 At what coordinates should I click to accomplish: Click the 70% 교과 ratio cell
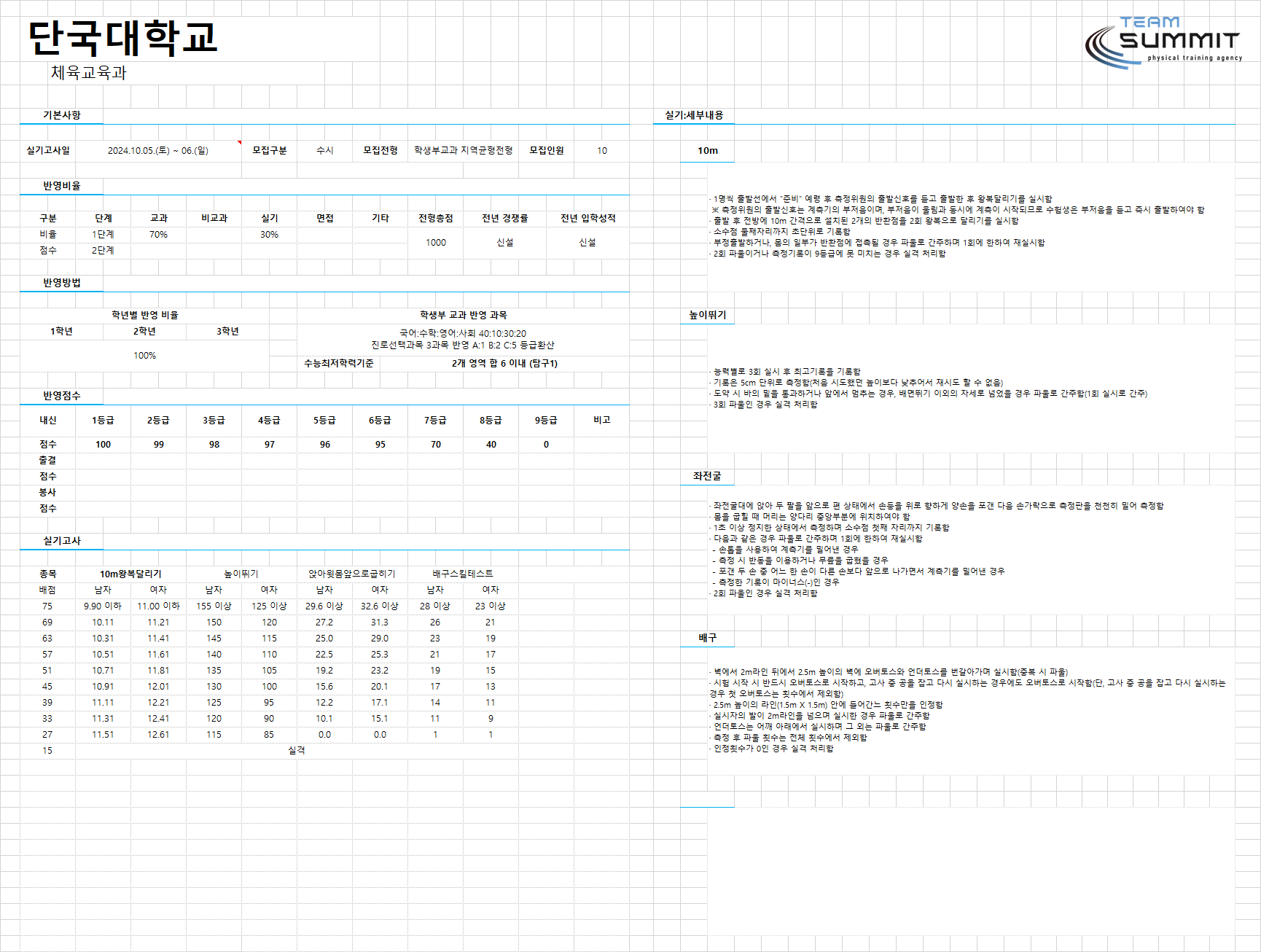tap(158, 235)
